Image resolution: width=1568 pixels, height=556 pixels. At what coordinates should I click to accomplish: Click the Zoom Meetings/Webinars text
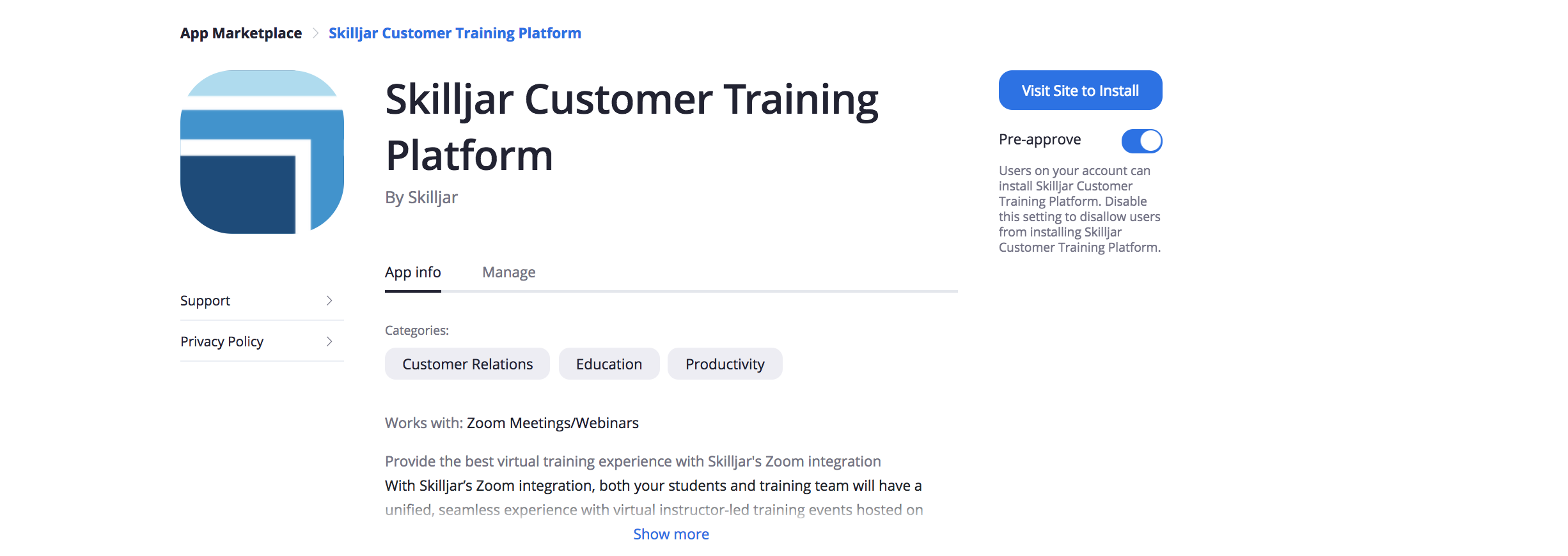point(553,423)
